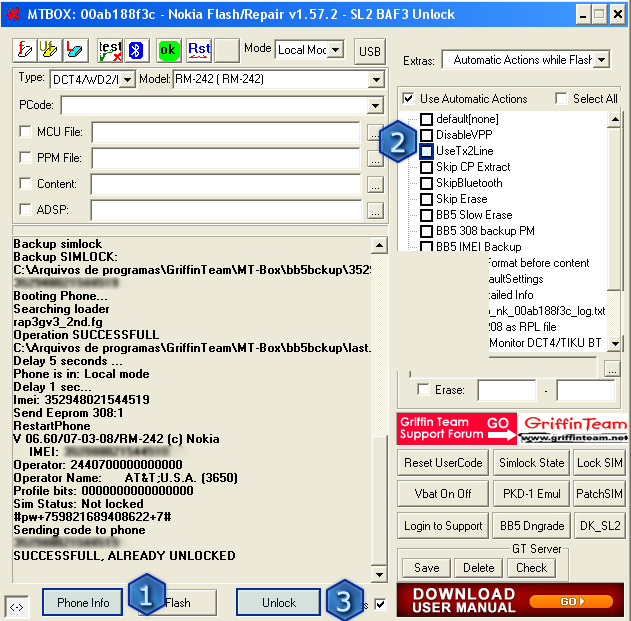Click the Phone Info button

pyautogui.click(x=83, y=602)
